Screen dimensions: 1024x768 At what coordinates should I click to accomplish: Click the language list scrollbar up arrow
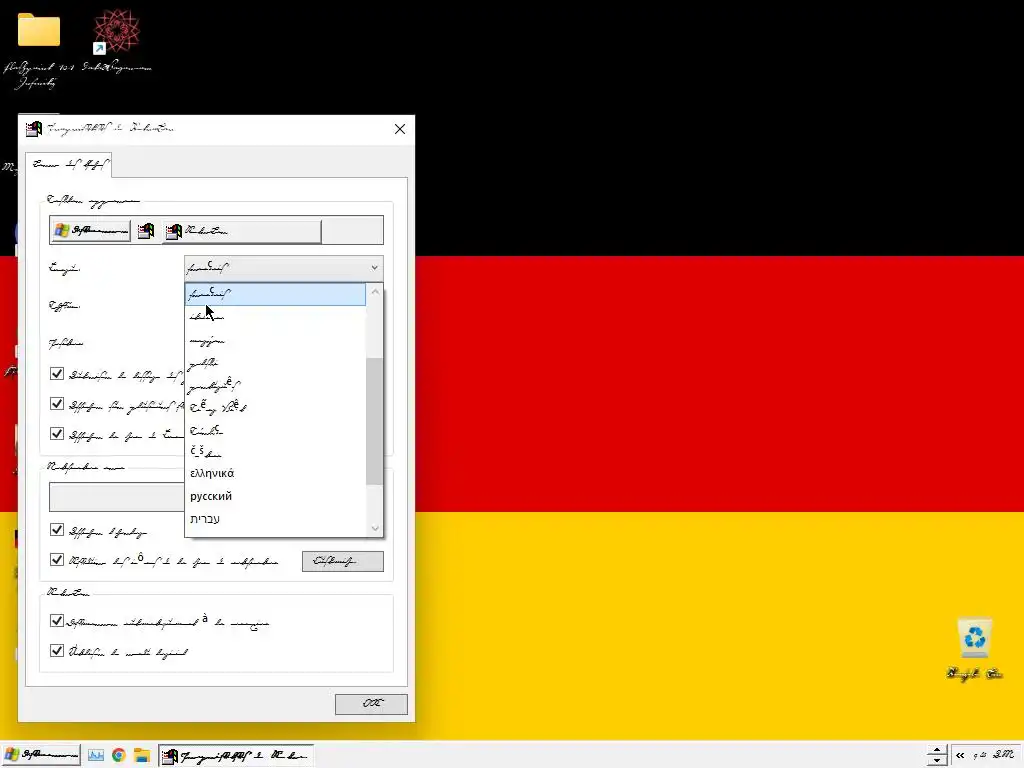pyautogui.click(x=375, y=292)
